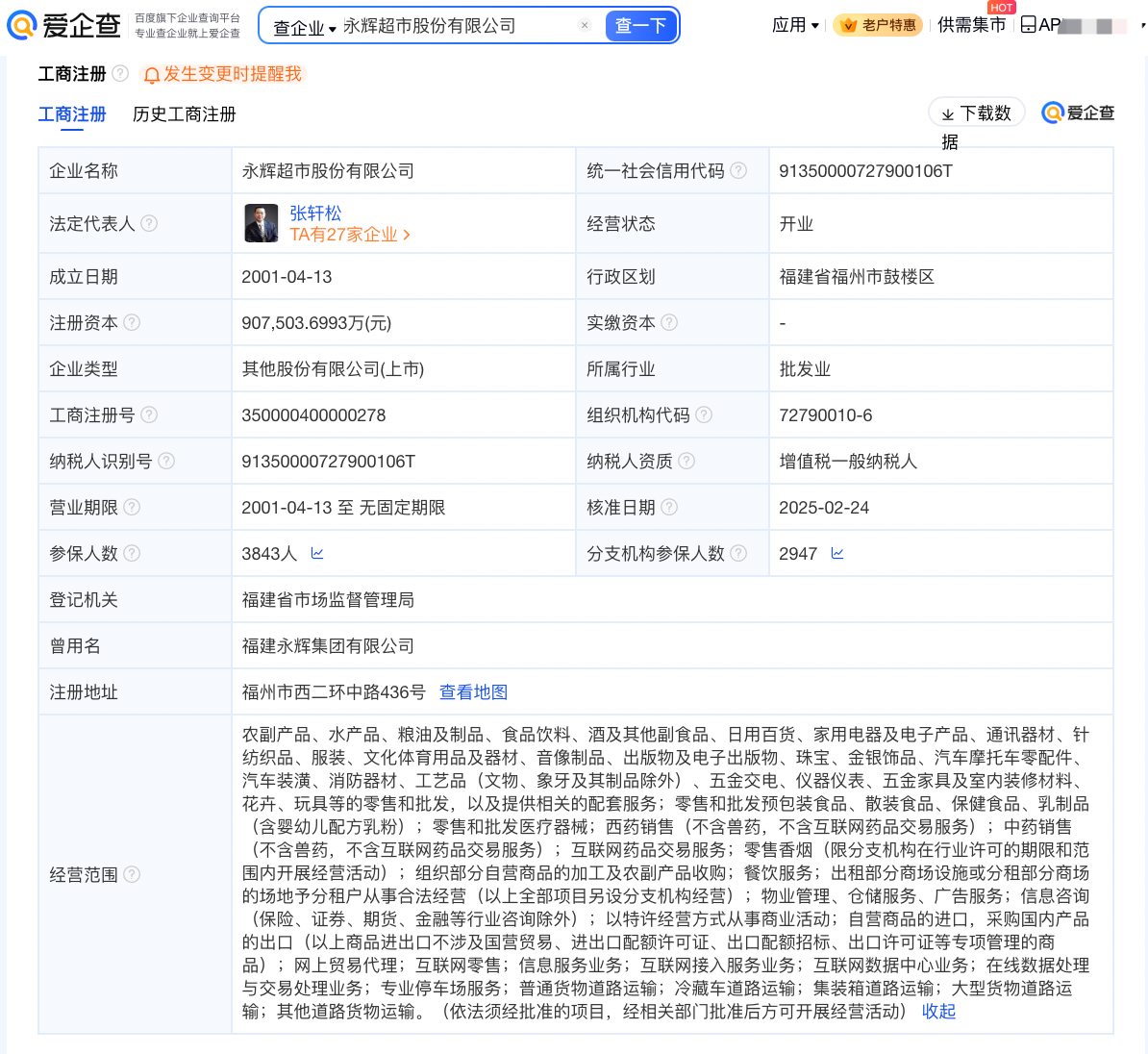1148x1054 pixels.
Task: Click help icon beside 核准日期
Action: click(x=669, y=507)
